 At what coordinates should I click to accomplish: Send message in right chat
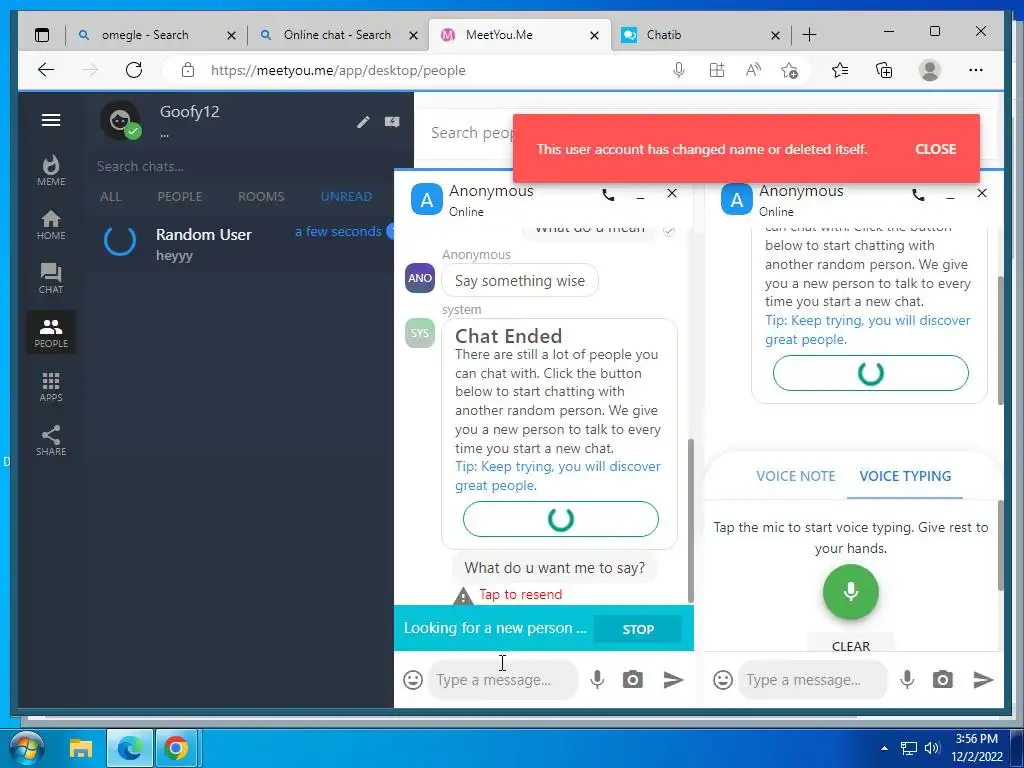tap(984, 680)
